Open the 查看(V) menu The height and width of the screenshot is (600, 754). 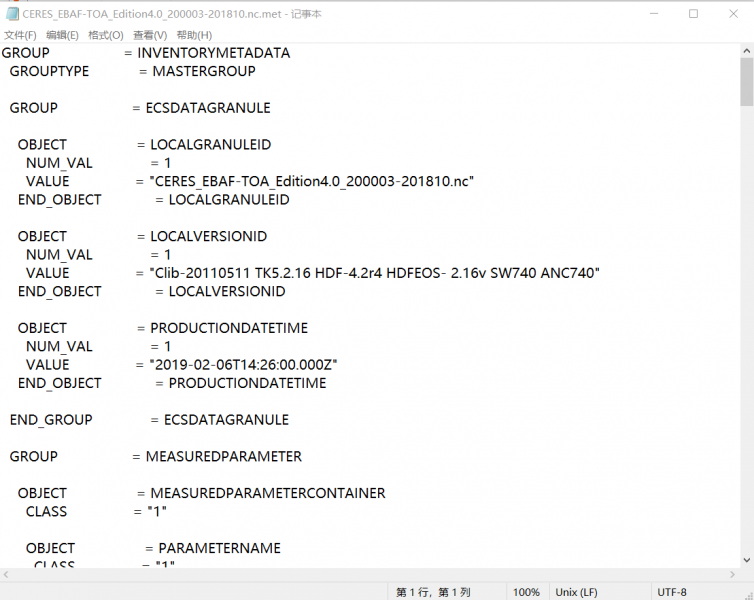[x=150, y=35]
